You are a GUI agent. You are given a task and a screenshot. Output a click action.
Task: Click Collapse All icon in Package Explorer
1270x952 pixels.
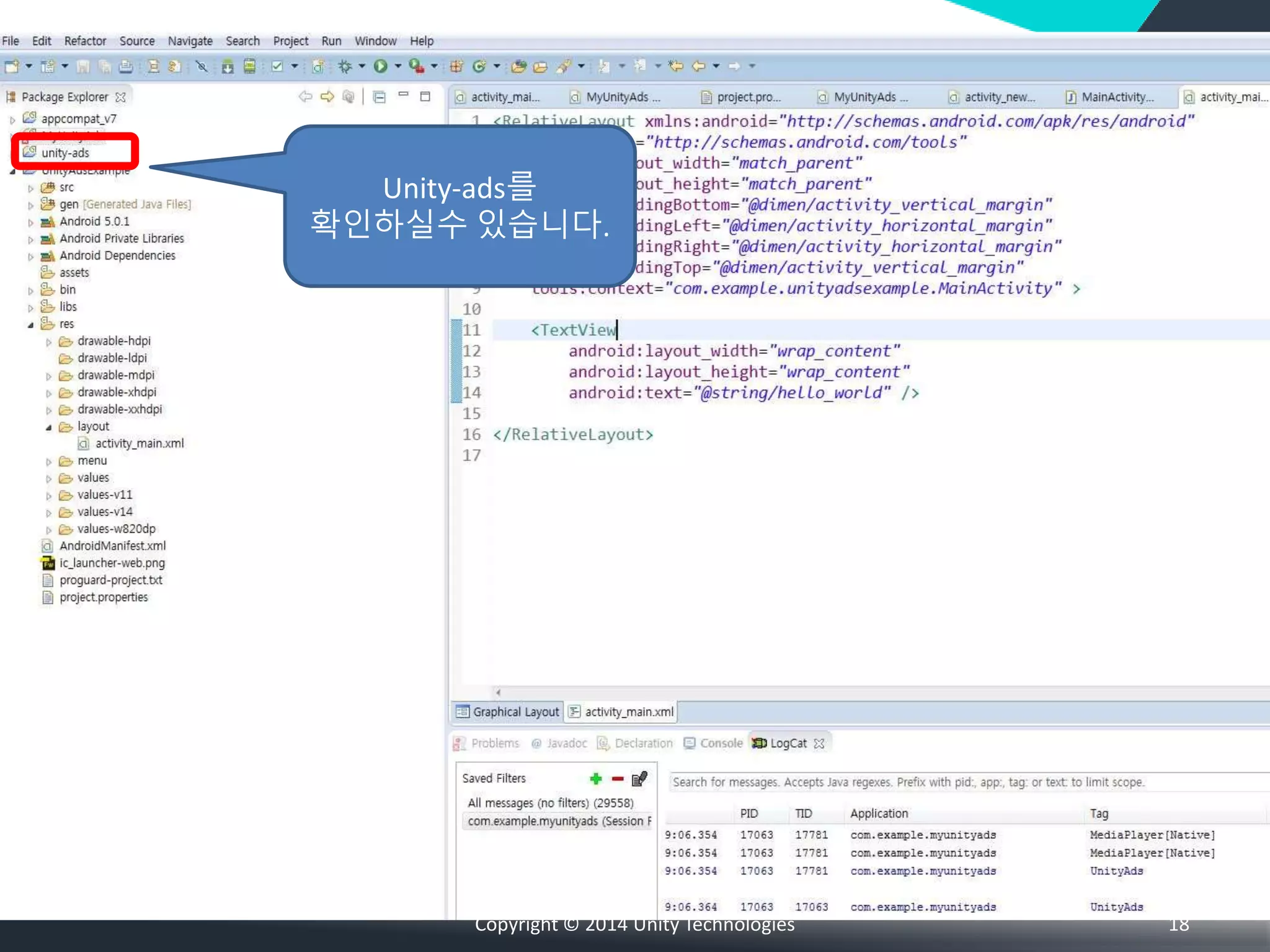[x=379, y=97]
